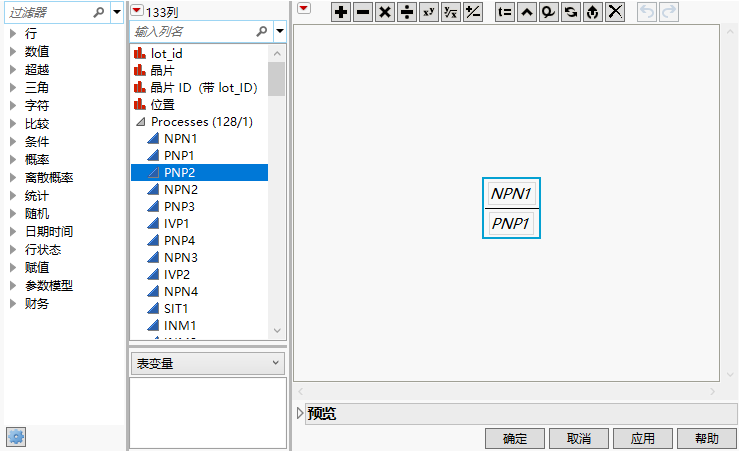Open the dropdown arrow next to 输入列名 search
The image size is (739, 451).
[x=280, y=32]
